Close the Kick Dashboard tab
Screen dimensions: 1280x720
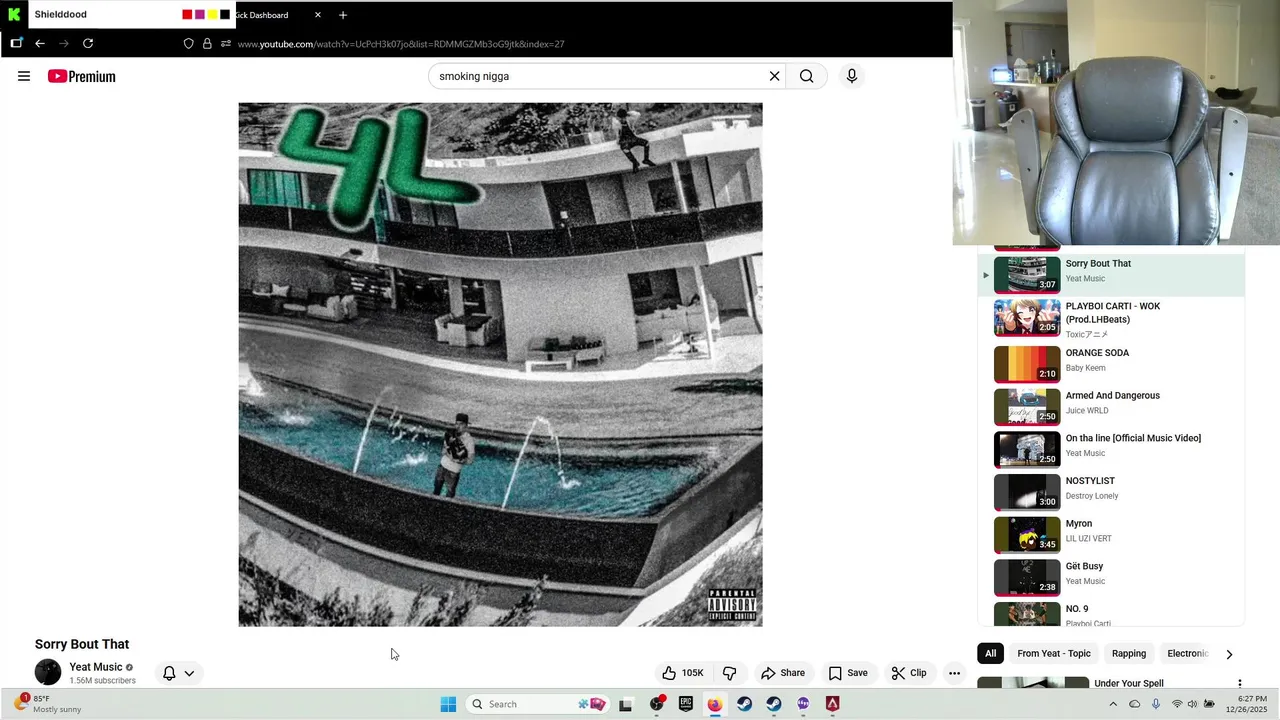[x=318, y=15]
